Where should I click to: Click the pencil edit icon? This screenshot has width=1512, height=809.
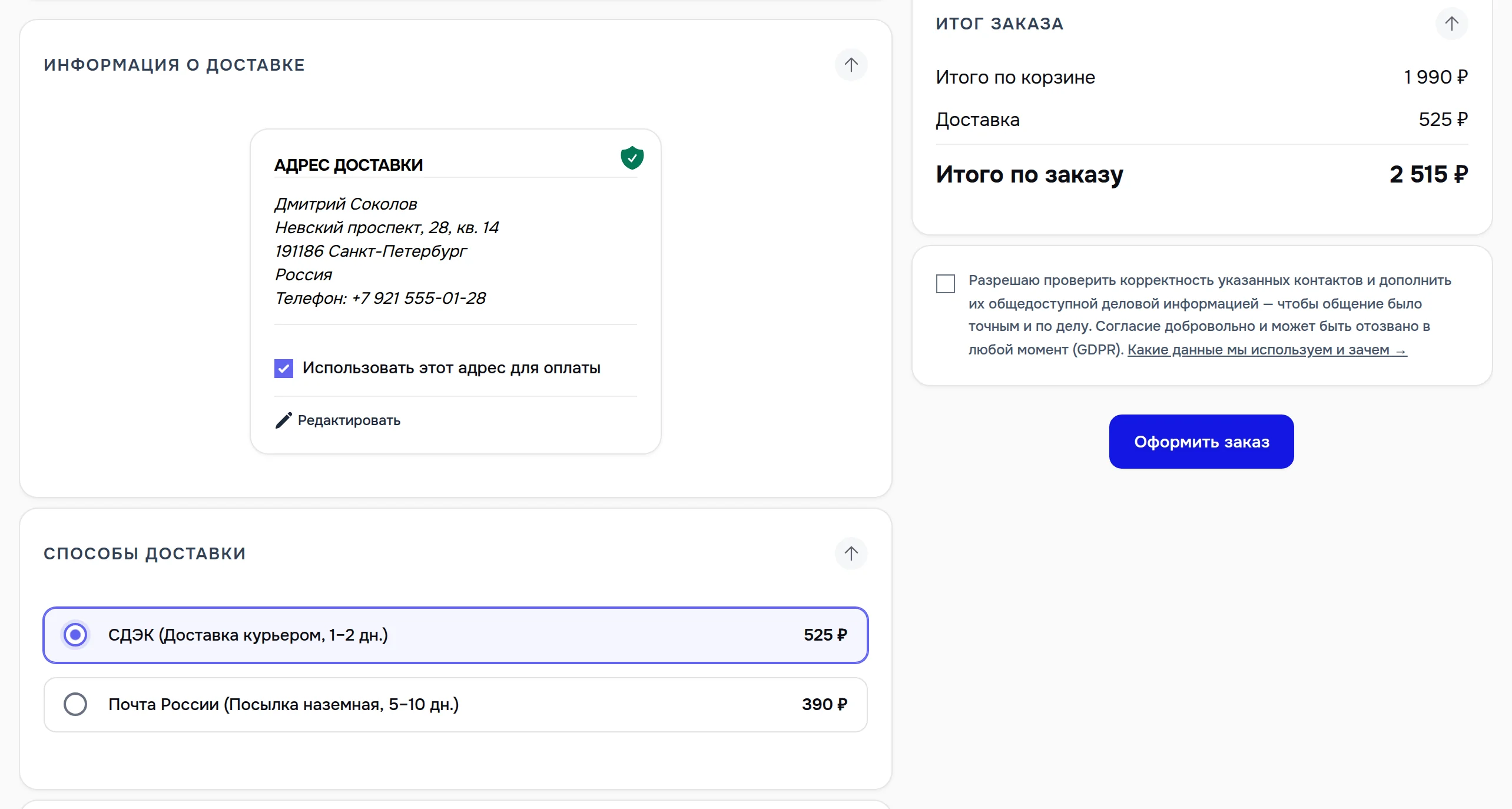[283, 420]
